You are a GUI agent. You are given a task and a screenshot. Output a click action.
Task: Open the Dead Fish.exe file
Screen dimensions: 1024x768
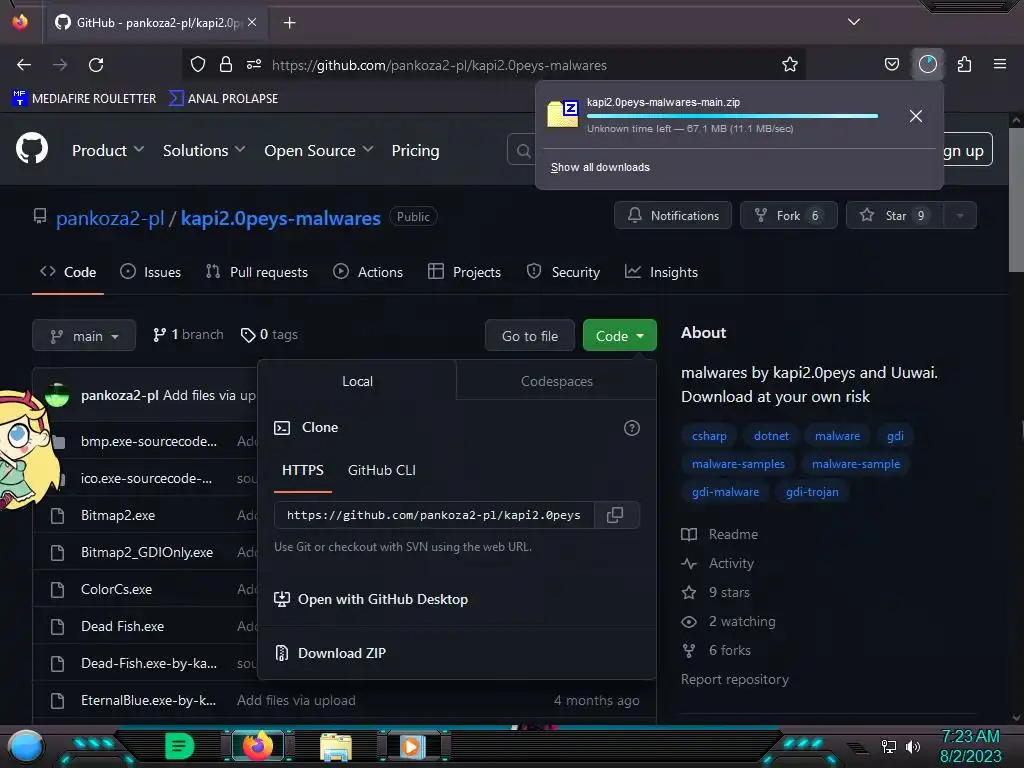tap(122, 626)
